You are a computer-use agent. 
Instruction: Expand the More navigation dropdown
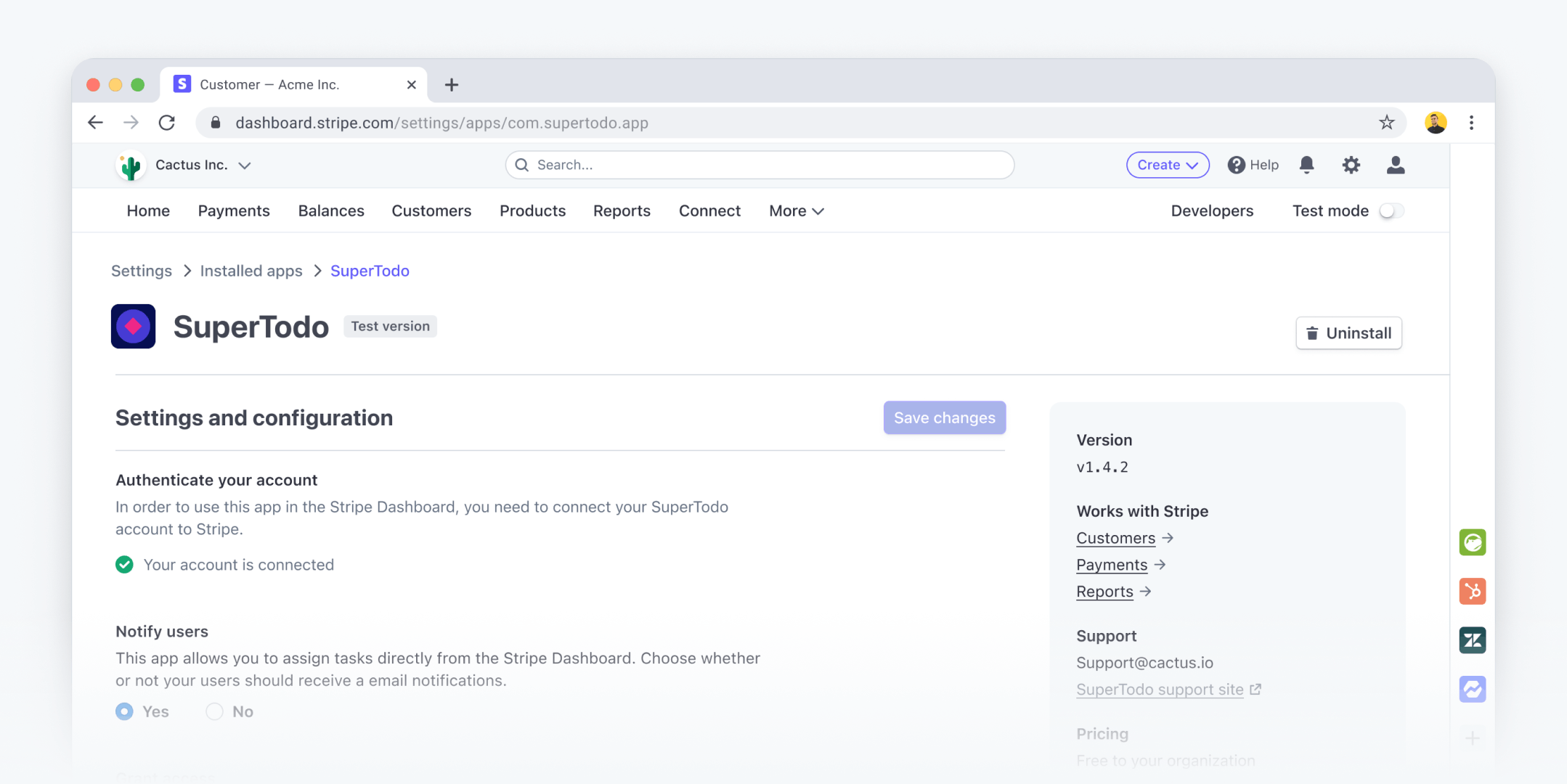[x=795, y=210]
